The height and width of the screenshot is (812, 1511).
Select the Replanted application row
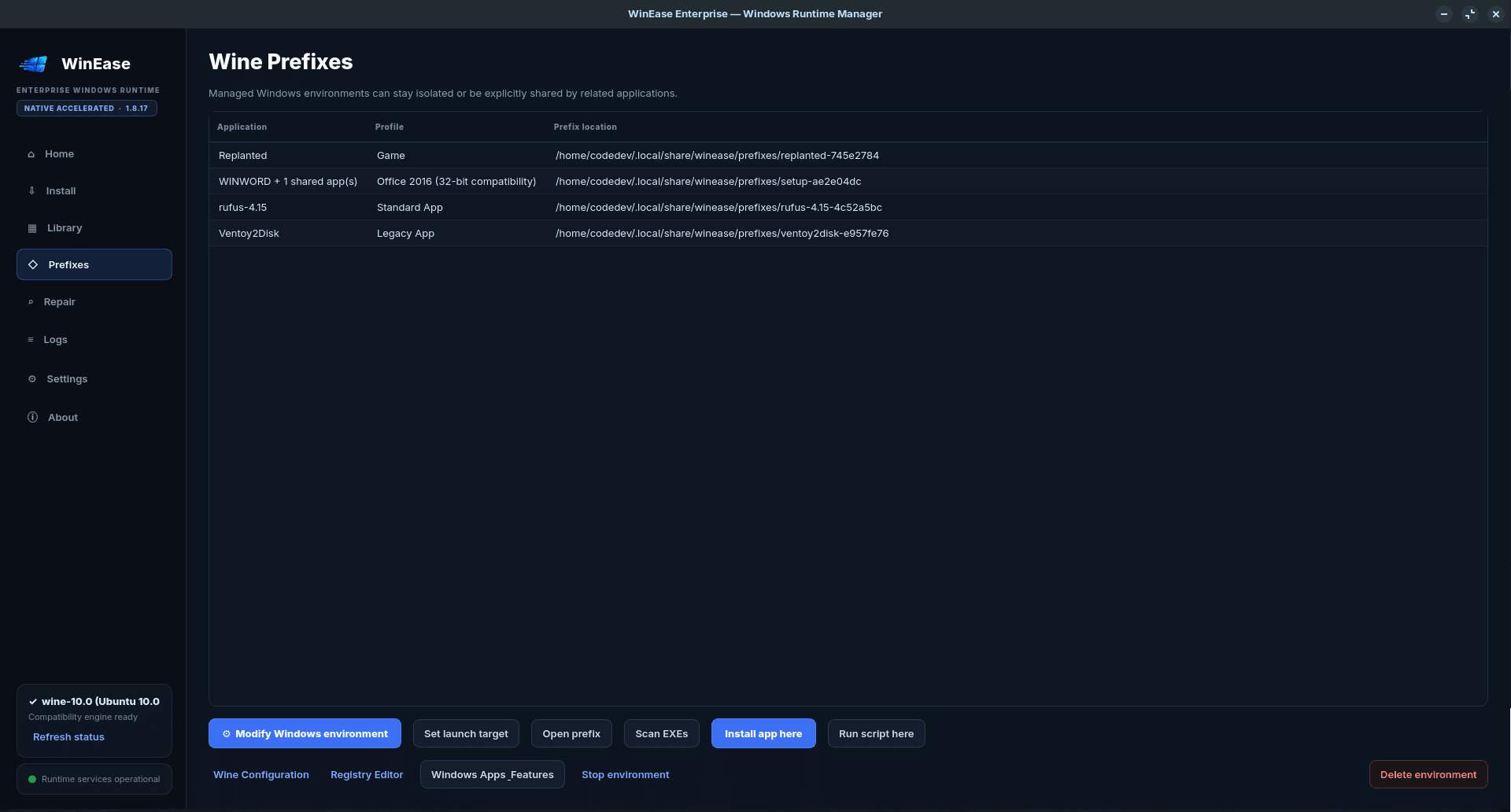coord(848,156)
